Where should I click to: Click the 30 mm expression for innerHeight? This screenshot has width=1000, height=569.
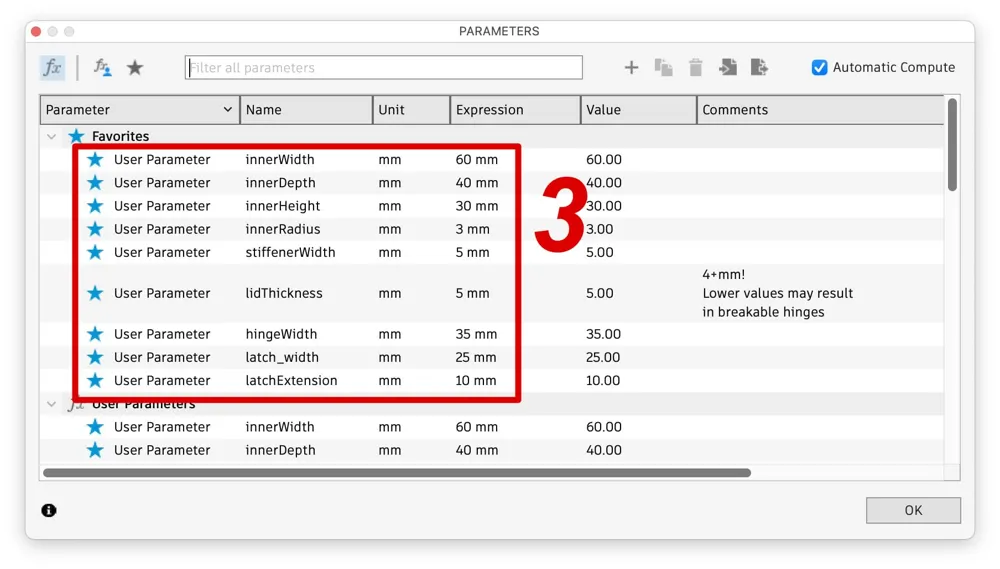pos(476,206)
